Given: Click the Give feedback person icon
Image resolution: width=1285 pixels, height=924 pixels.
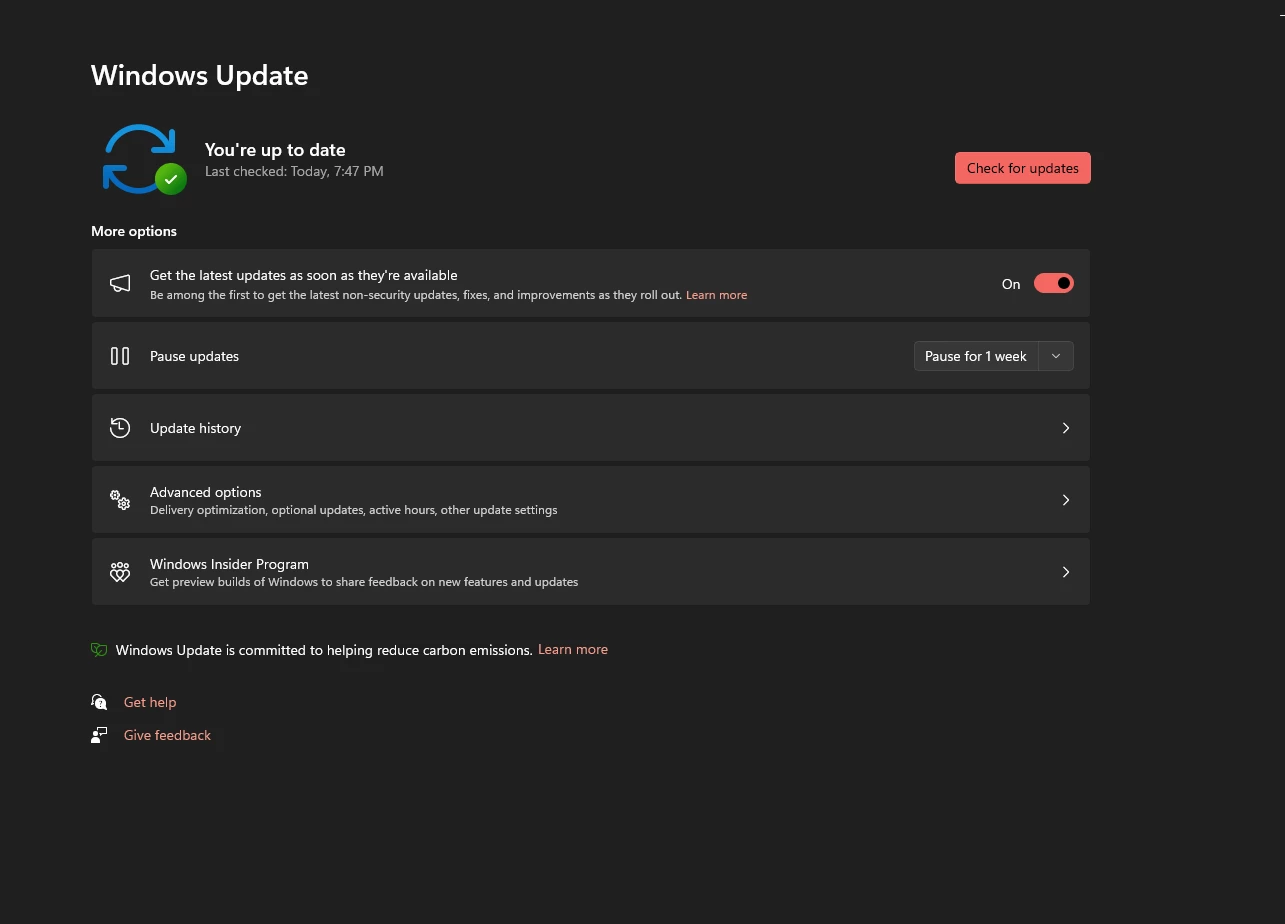Looking at the screenshot, I should [99, 735].
